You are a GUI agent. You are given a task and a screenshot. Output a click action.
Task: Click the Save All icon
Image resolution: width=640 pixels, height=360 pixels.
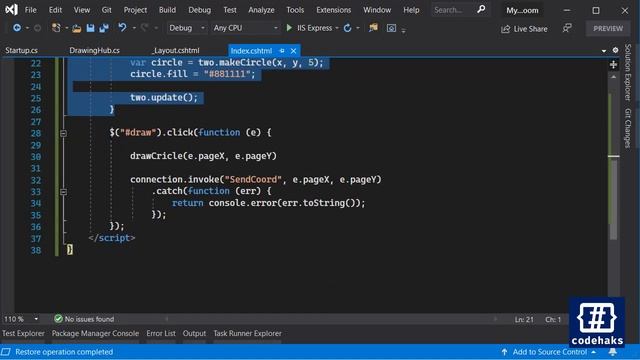point(104,28)
